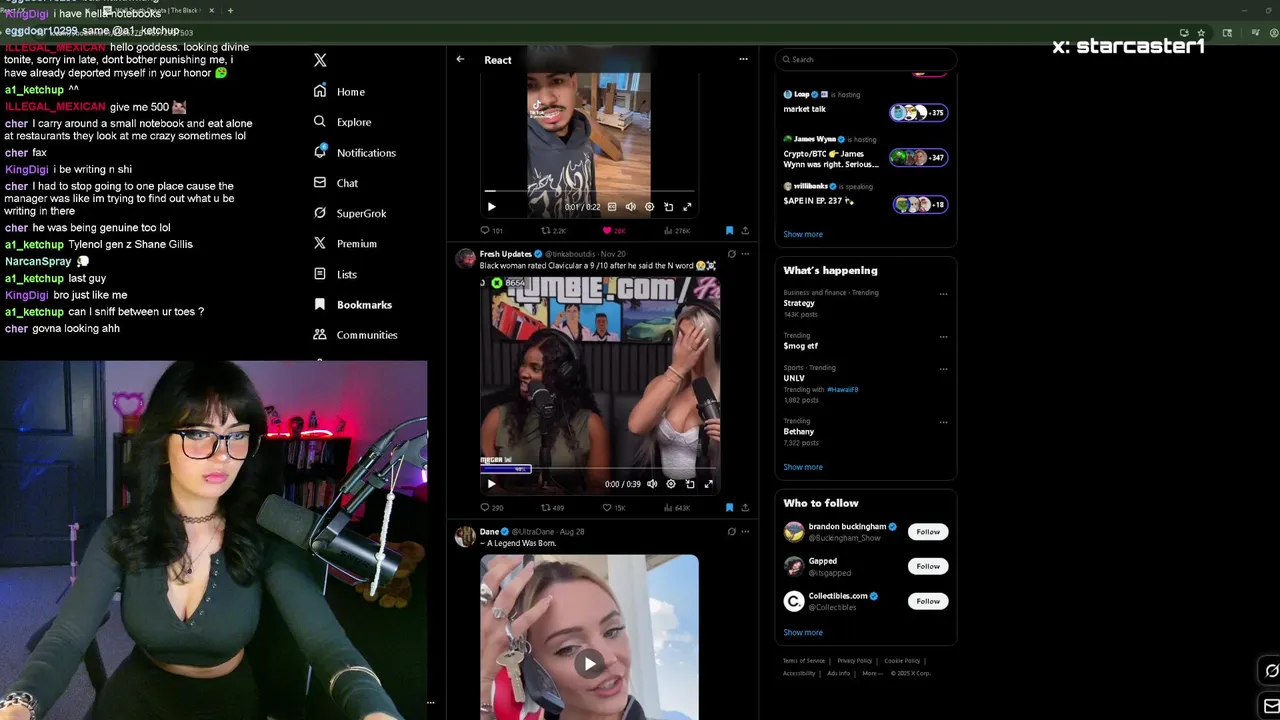
Task: Open more options for Bethany trend
Action: coord(943,422)
